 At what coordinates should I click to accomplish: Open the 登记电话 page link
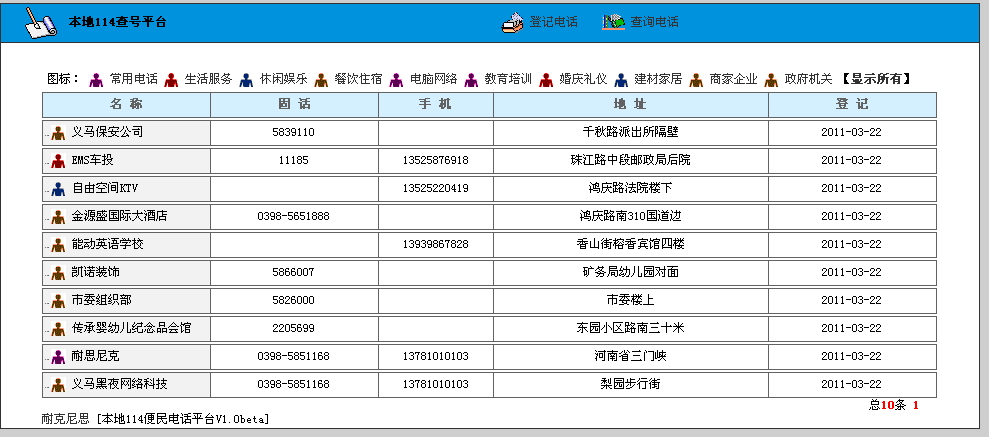click(553, 22)
